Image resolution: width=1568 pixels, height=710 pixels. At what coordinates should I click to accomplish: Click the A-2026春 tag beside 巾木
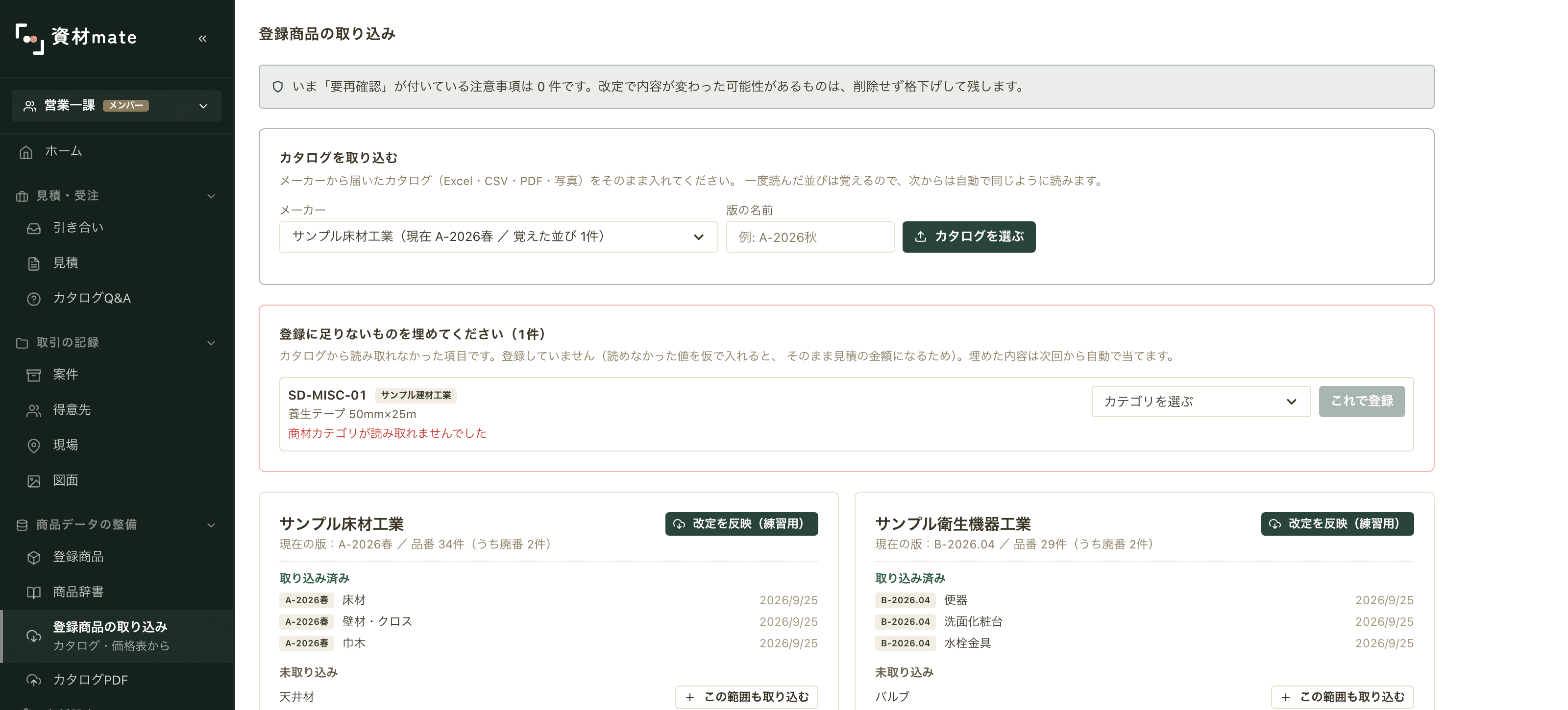pyautogui.click(x=307, y=644)
